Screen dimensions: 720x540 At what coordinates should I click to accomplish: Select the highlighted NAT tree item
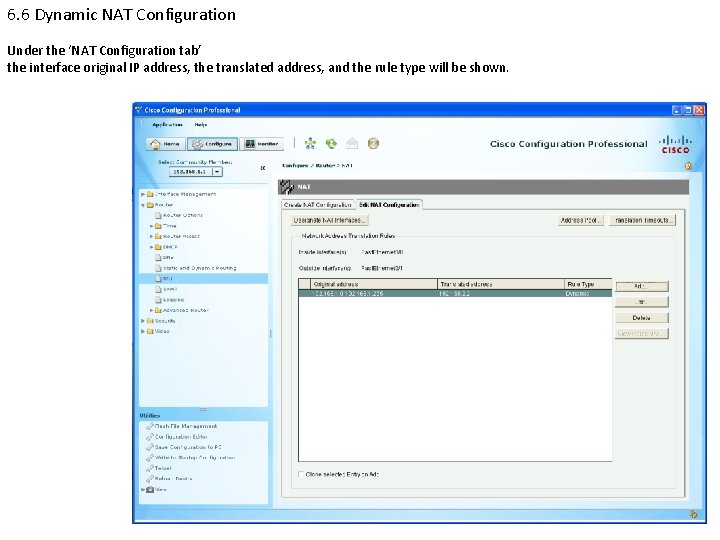(x=203, y=279)
